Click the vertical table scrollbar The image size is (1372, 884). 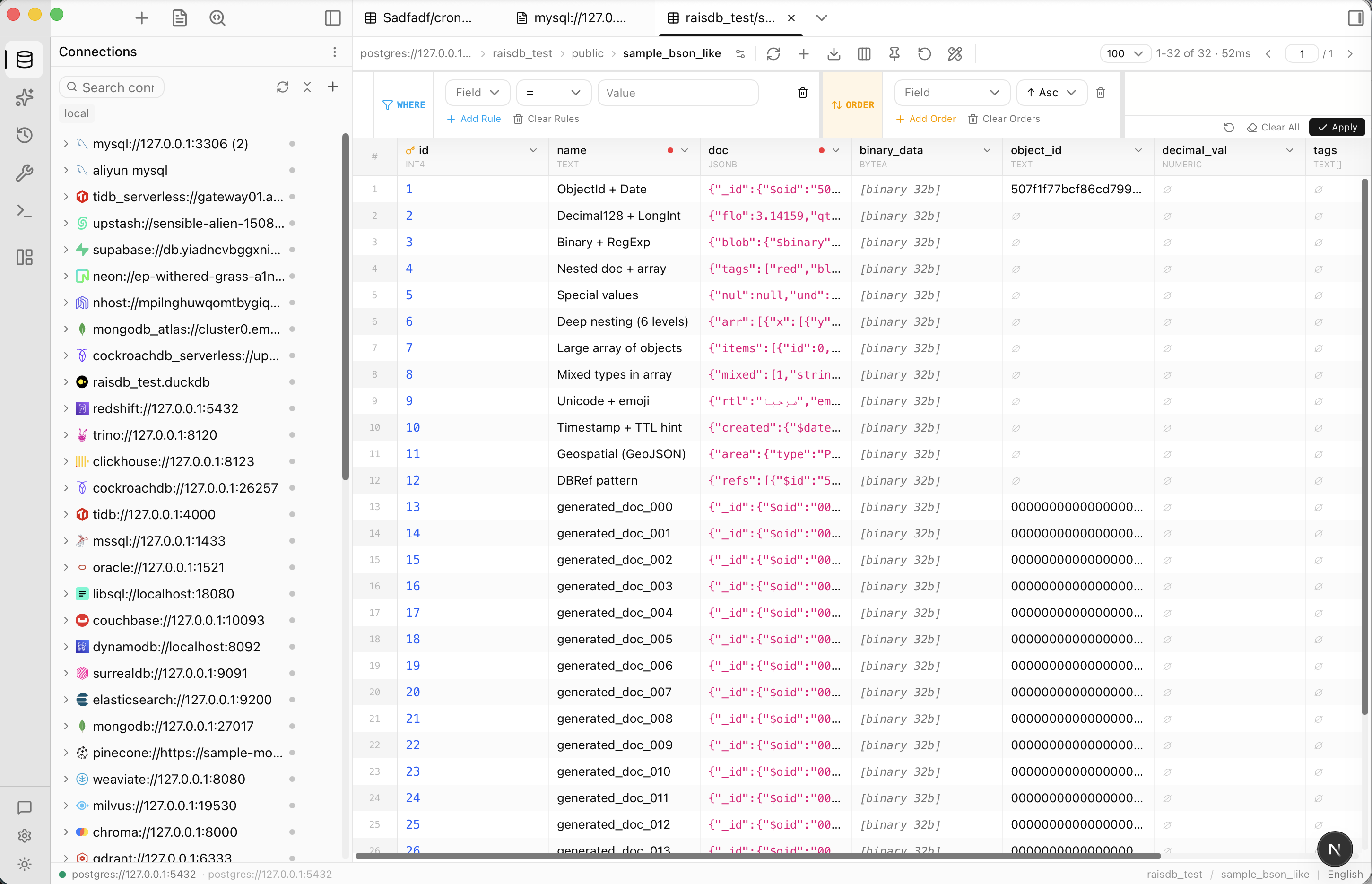tap(1364, 447)
